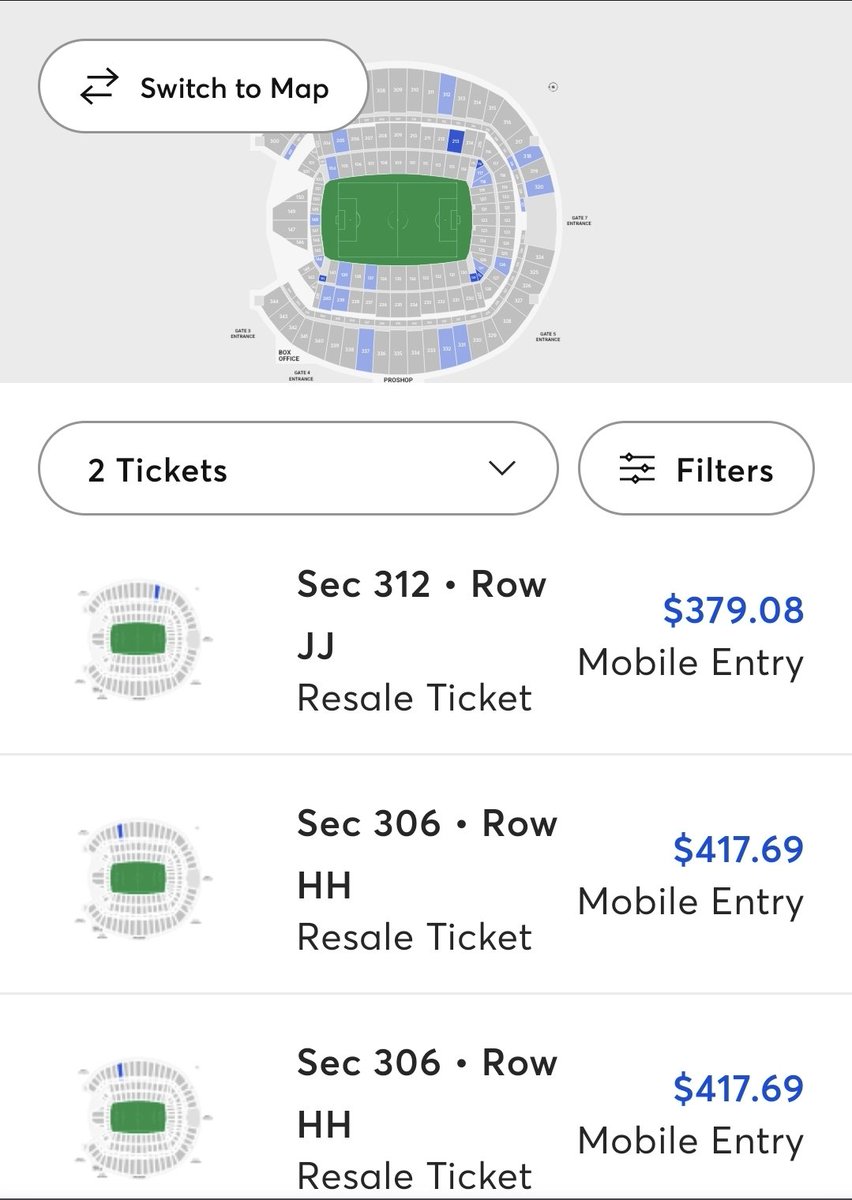Click the last listing's $417.69 price
The image size is (852, 1200).
click(x=738, y=1088)
